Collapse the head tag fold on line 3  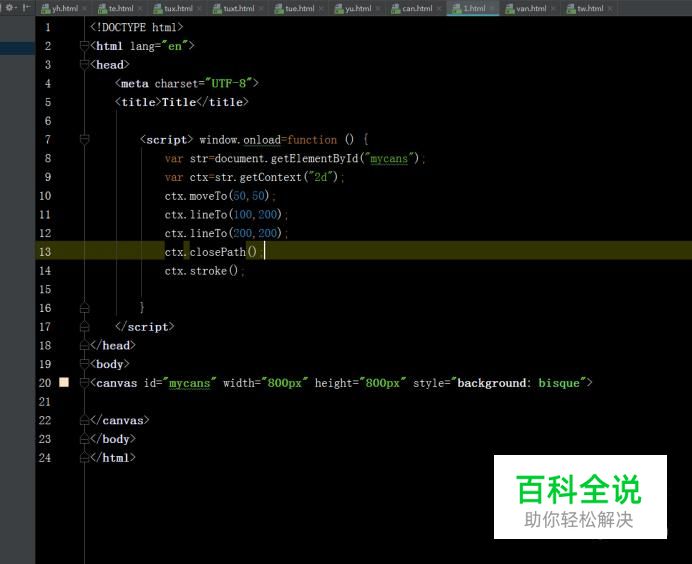[x=84, y=65]
